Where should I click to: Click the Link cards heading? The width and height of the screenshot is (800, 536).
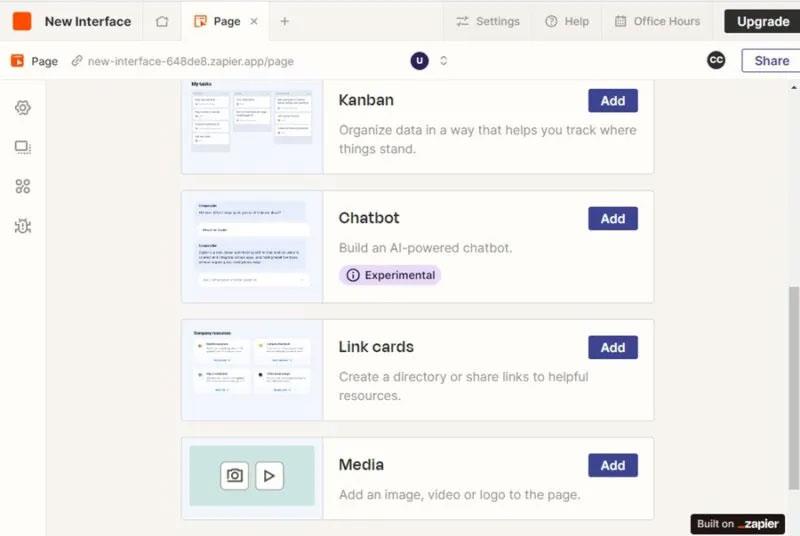point(376,347)
